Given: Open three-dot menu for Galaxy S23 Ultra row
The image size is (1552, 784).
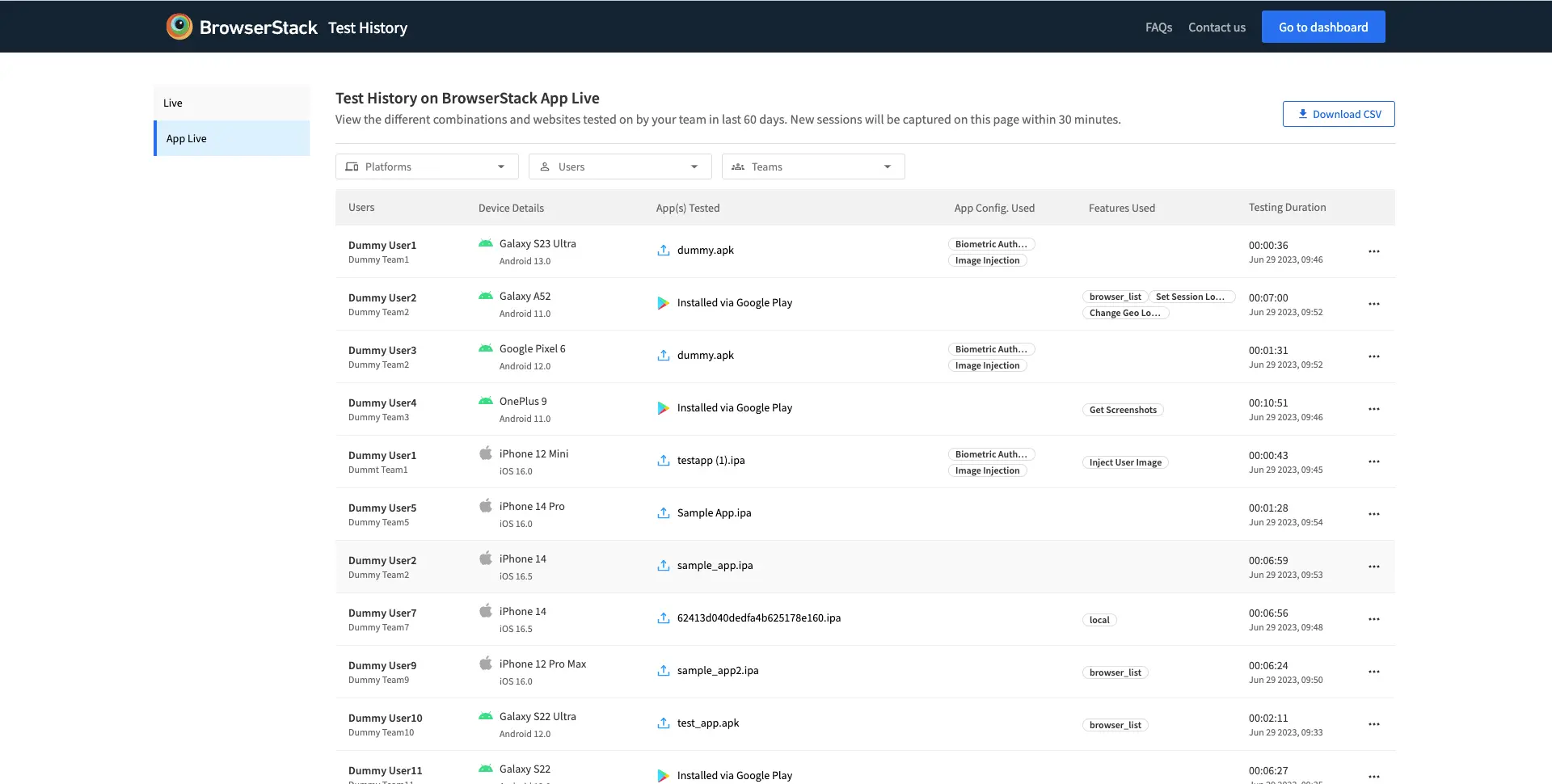Looking at the screenshot, I should (1373, 251).
